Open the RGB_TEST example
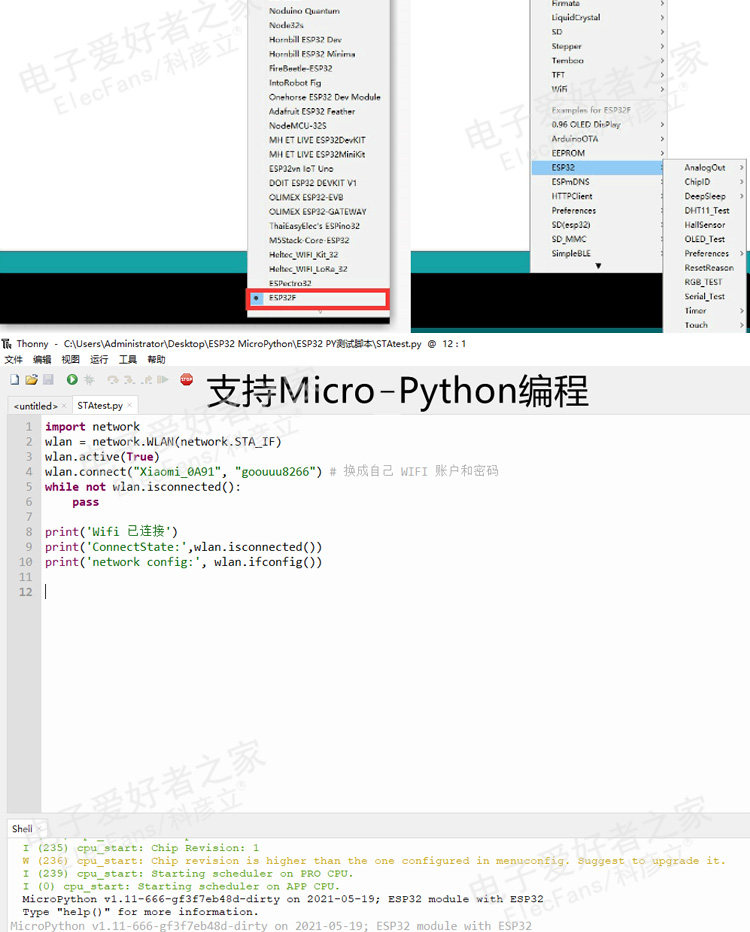Screen dimensions: 750x932 (705, 282)
